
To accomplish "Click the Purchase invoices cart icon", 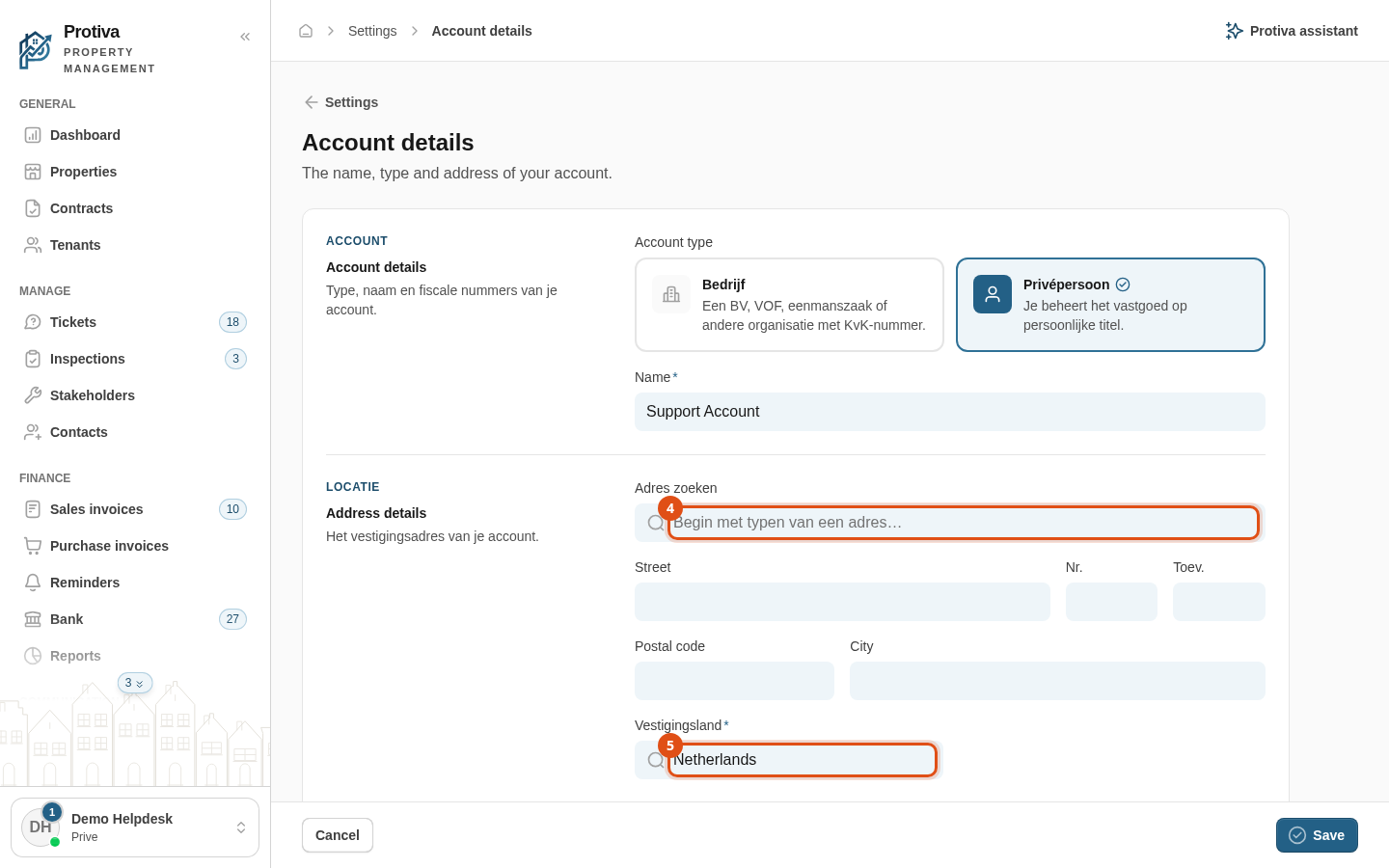I will coord(33,546).
